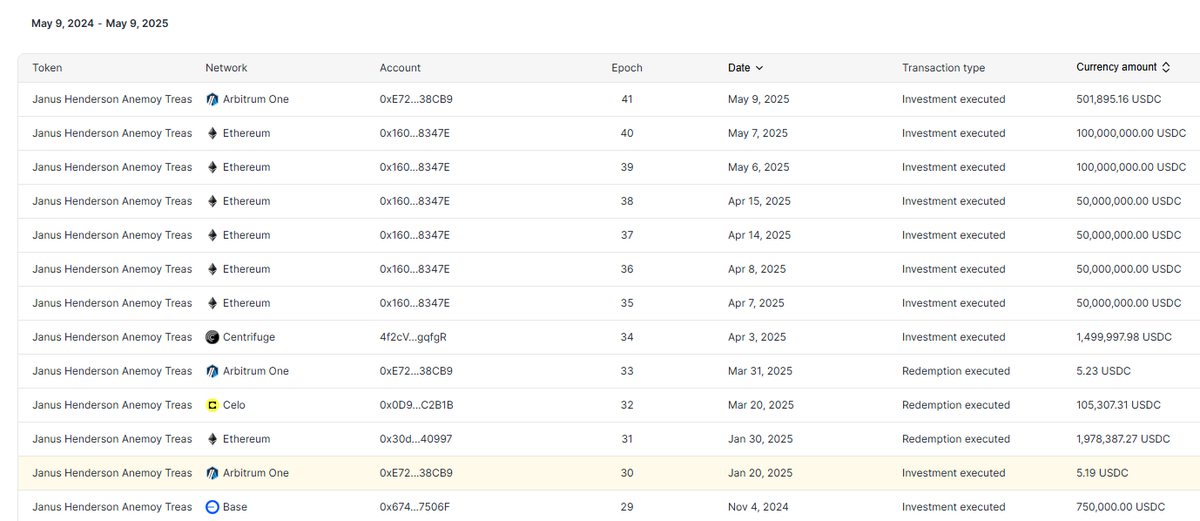Click the amount 501,895.16 USDC
This screenshot has width=1200, height=521.
click(x=1117, y=100)
